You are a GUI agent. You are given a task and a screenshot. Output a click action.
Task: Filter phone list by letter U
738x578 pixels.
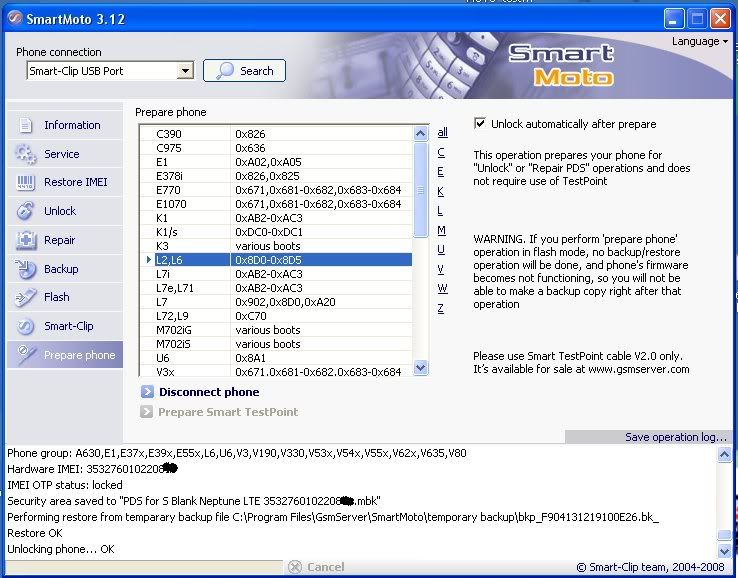pos(441,249)
